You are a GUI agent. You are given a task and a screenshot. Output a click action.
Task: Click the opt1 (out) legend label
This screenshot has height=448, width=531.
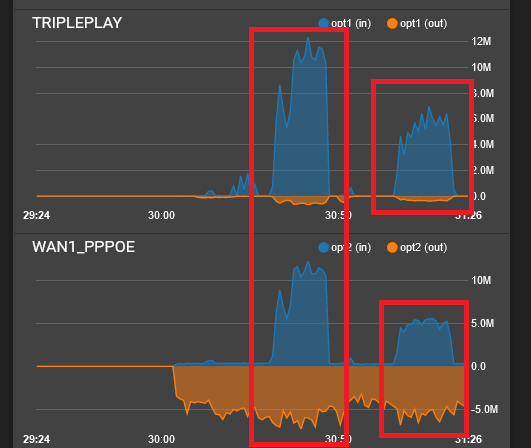click(423, 23)
